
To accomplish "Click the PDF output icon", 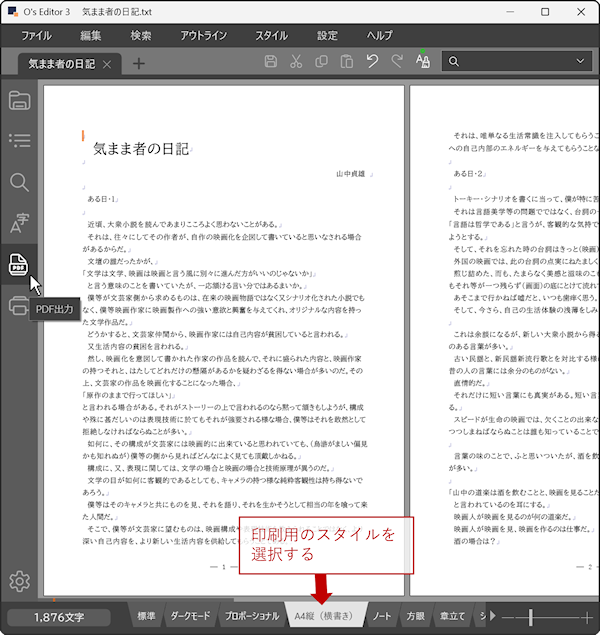I will [x=19, y=264].
